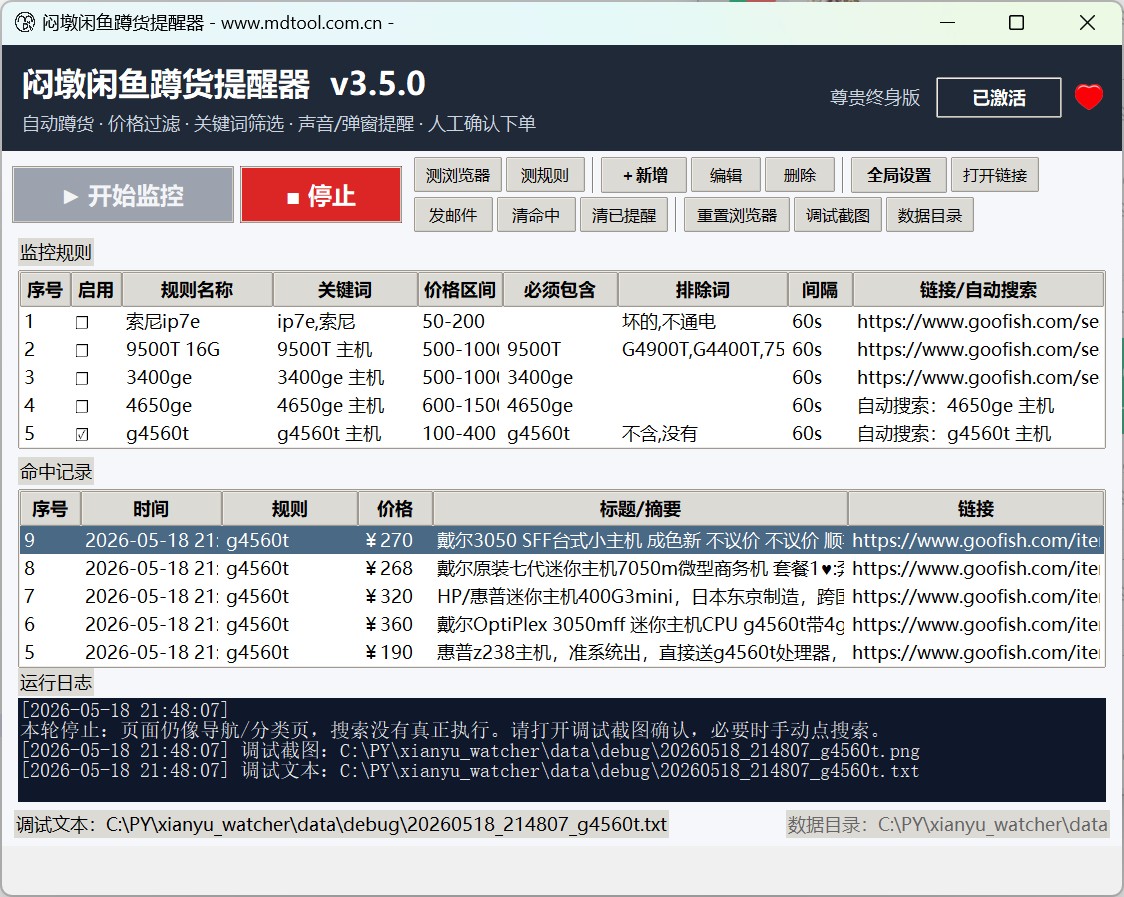Click the 标题/摘要 column header
Viewport: 1124px width, 897px height.
(x=640, y=508)
